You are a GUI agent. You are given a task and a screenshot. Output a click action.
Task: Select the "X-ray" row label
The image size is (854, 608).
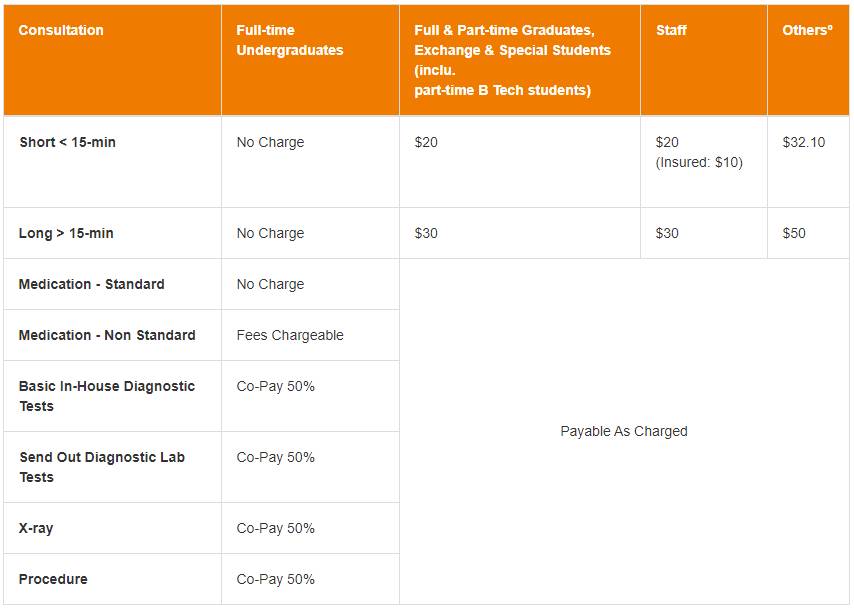coord(36,528)
